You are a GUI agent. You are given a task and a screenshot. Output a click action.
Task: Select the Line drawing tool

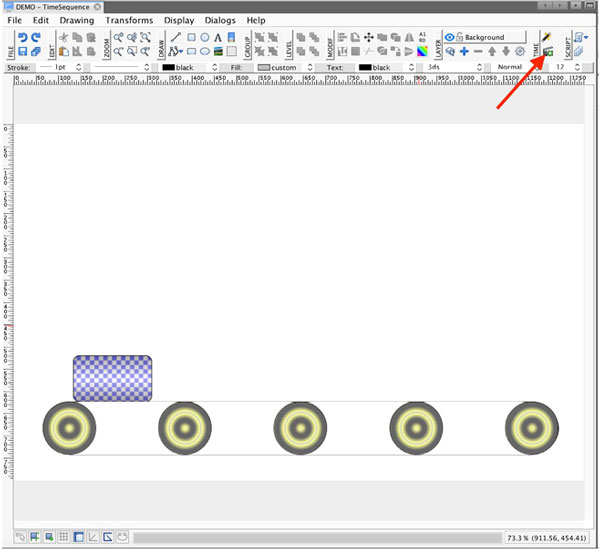coord(176,37)
